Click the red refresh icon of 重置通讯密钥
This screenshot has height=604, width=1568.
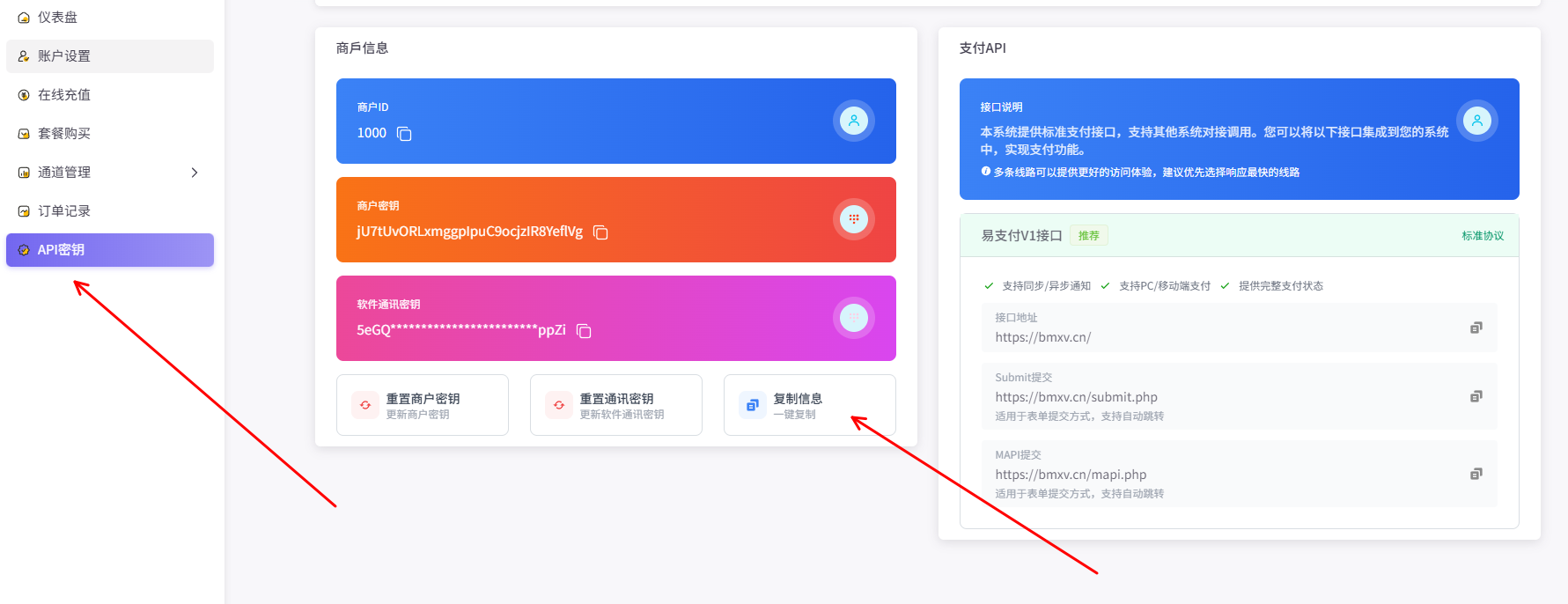point(559,405)
